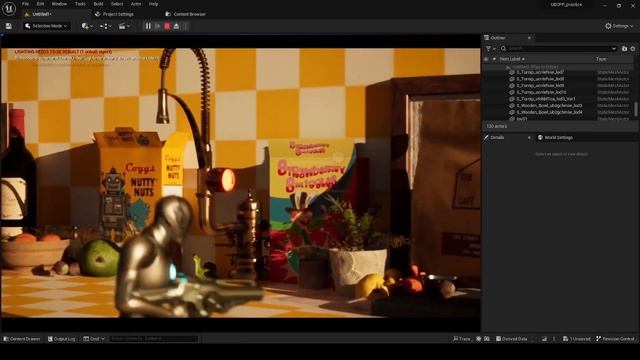This screenshot has height=360, width=640.
Task: Open the add content (cube plus) dropdown
Action: click(87, 26)
